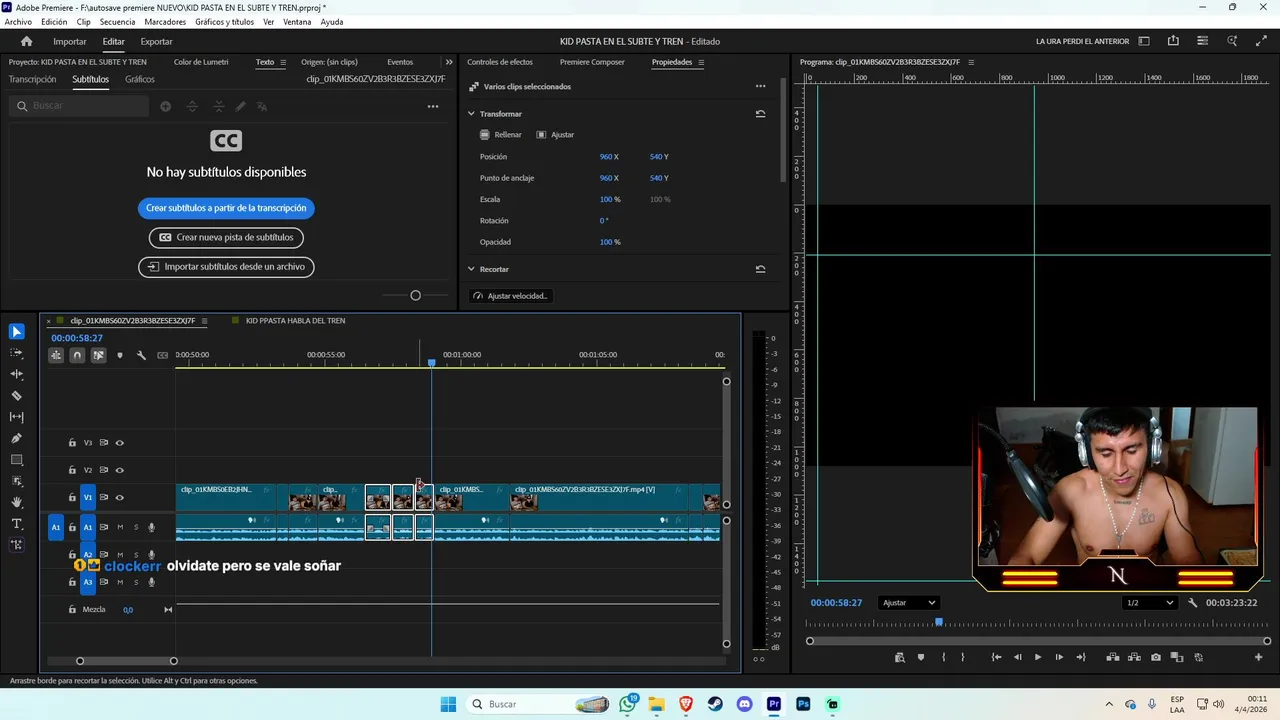Switch to the Transcripción tab
This screenshot has height=720, width=1280.
[x=32, y=79]
